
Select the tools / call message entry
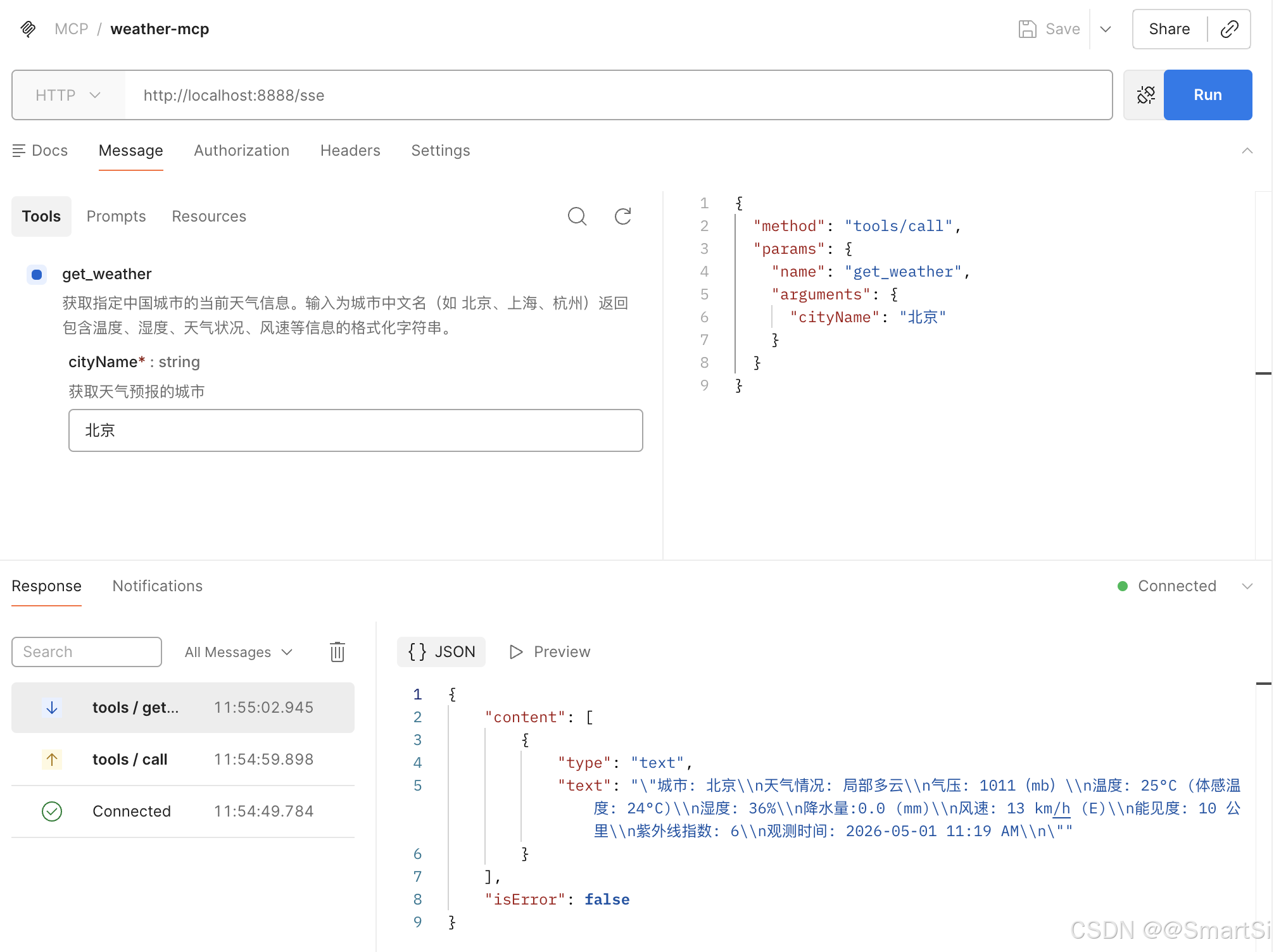coord(183,760)
